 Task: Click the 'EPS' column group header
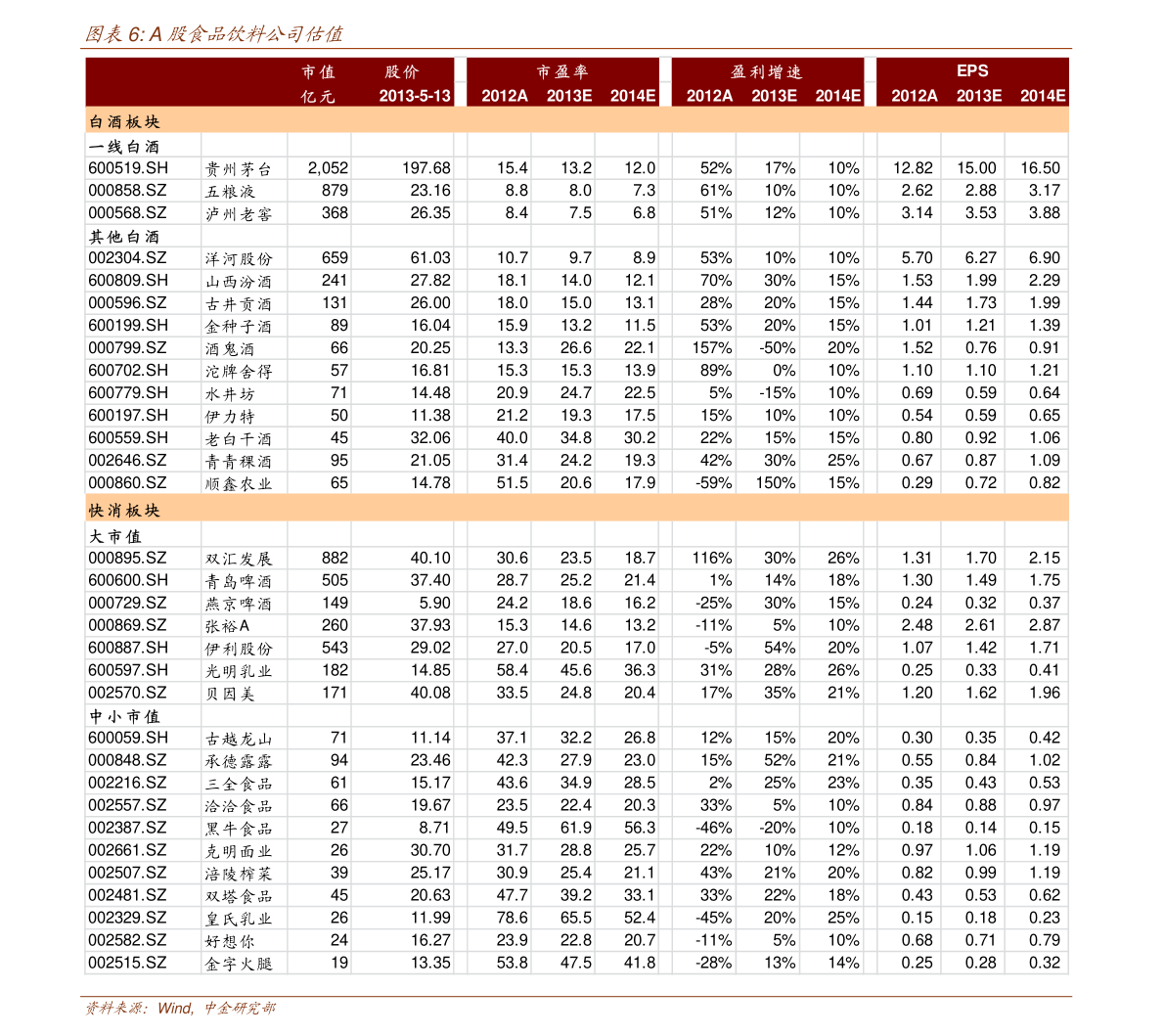pos(972,70)
